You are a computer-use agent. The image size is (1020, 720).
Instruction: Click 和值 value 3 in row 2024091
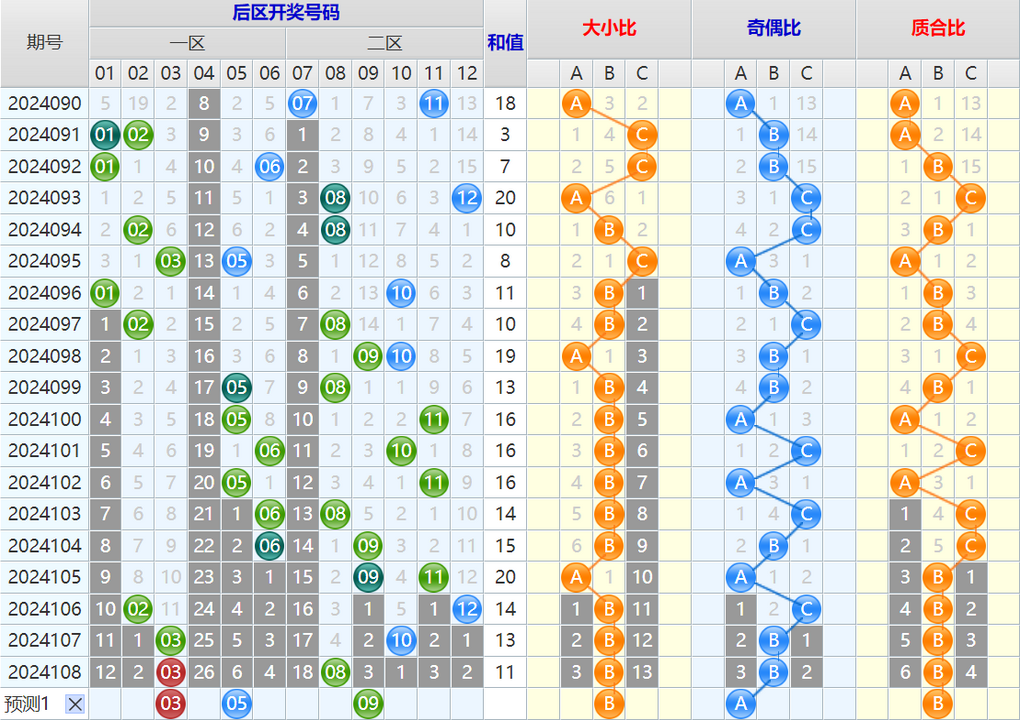coord(505,135)
